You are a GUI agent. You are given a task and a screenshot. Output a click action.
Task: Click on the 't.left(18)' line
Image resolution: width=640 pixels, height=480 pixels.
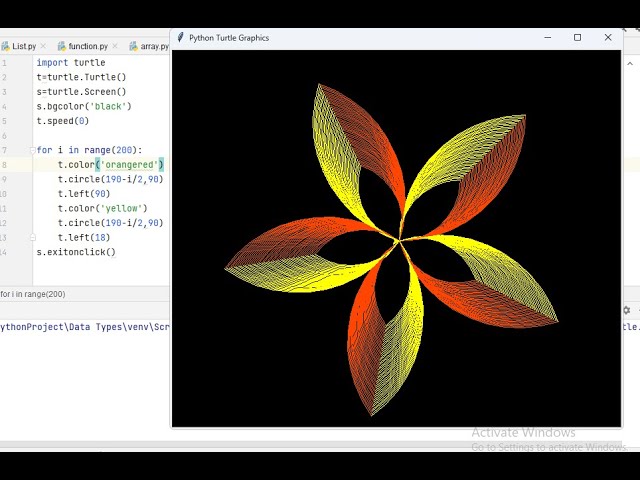click(84, 237)
